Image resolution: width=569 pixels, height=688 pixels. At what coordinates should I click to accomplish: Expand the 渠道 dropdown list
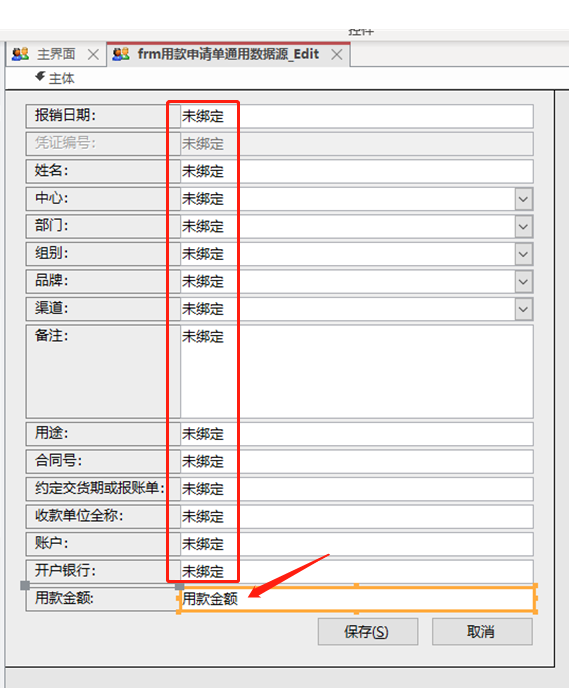click(523, 309)
